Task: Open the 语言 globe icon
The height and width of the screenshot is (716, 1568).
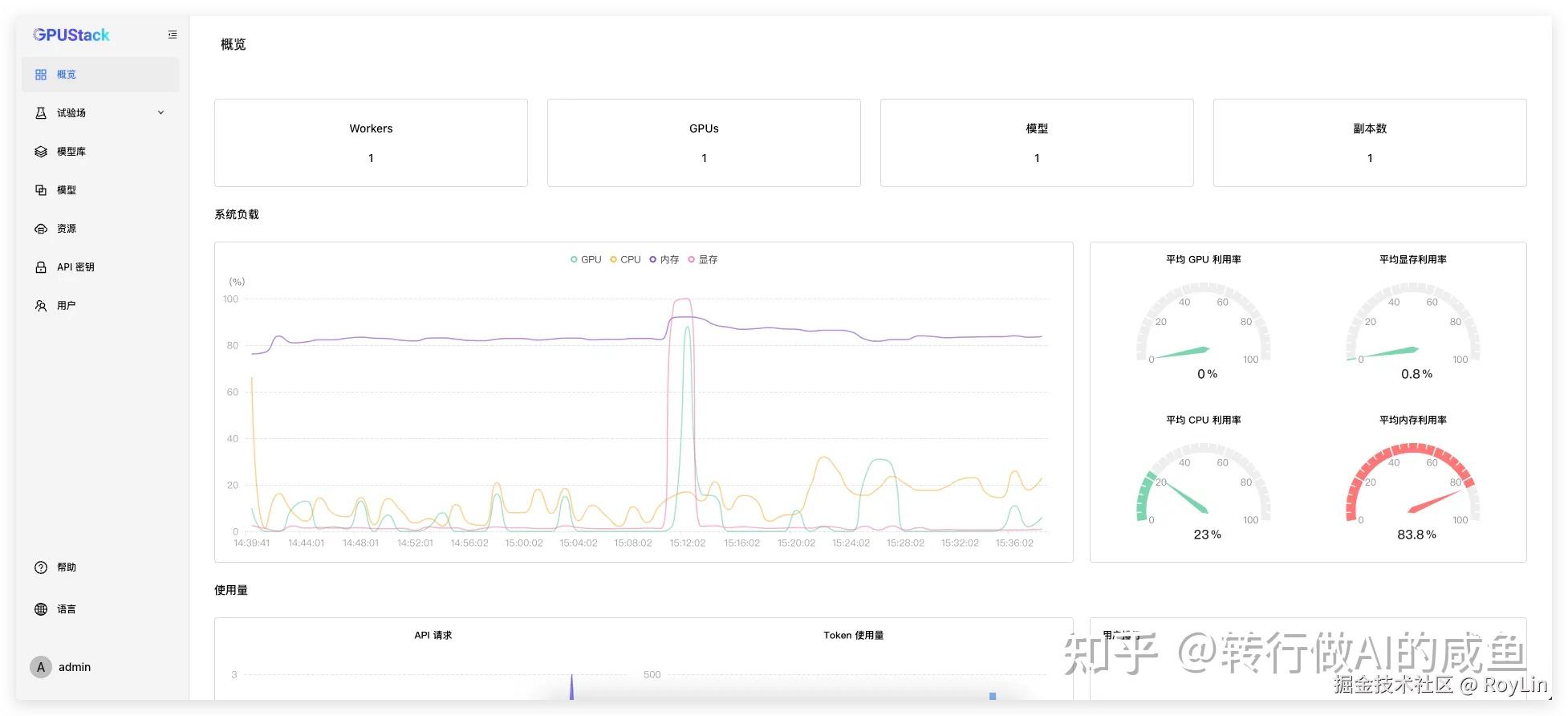Action: 41,609
